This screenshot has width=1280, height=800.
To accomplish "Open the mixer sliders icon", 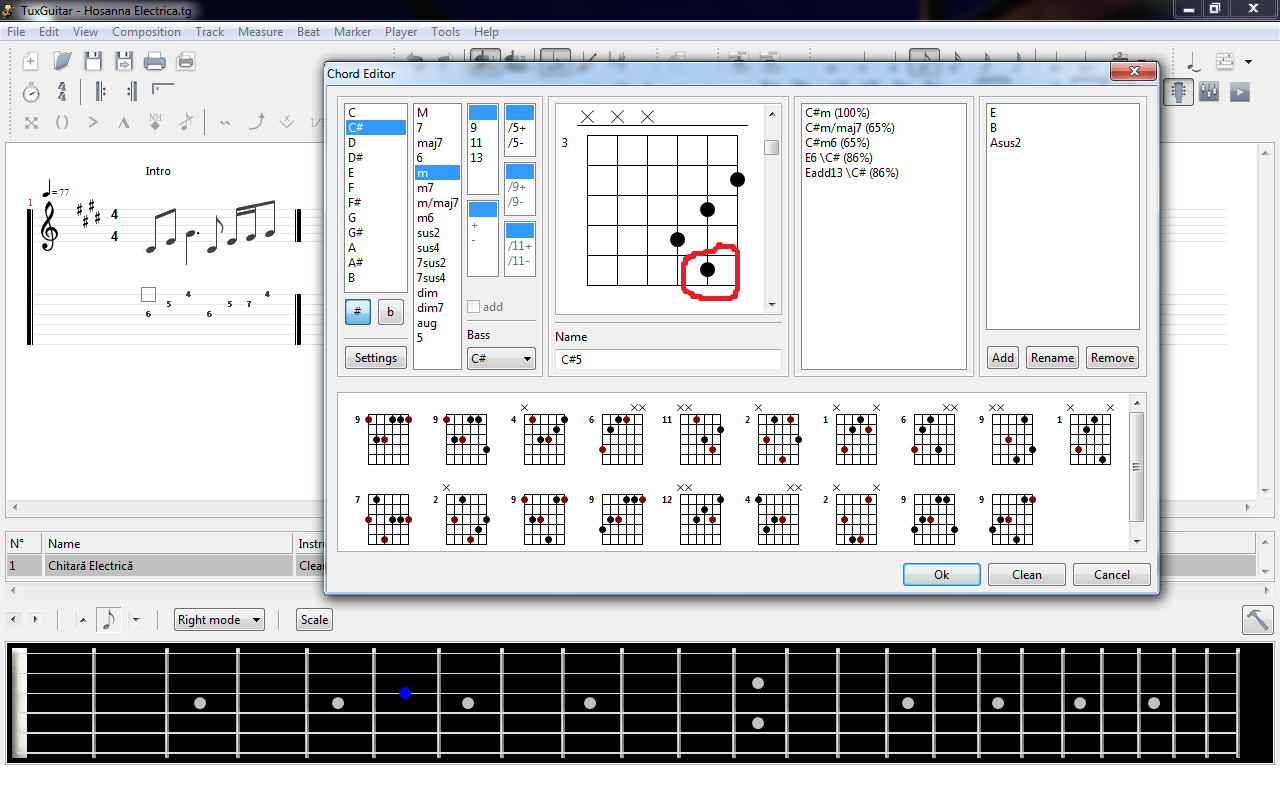I will (1209, 92).
